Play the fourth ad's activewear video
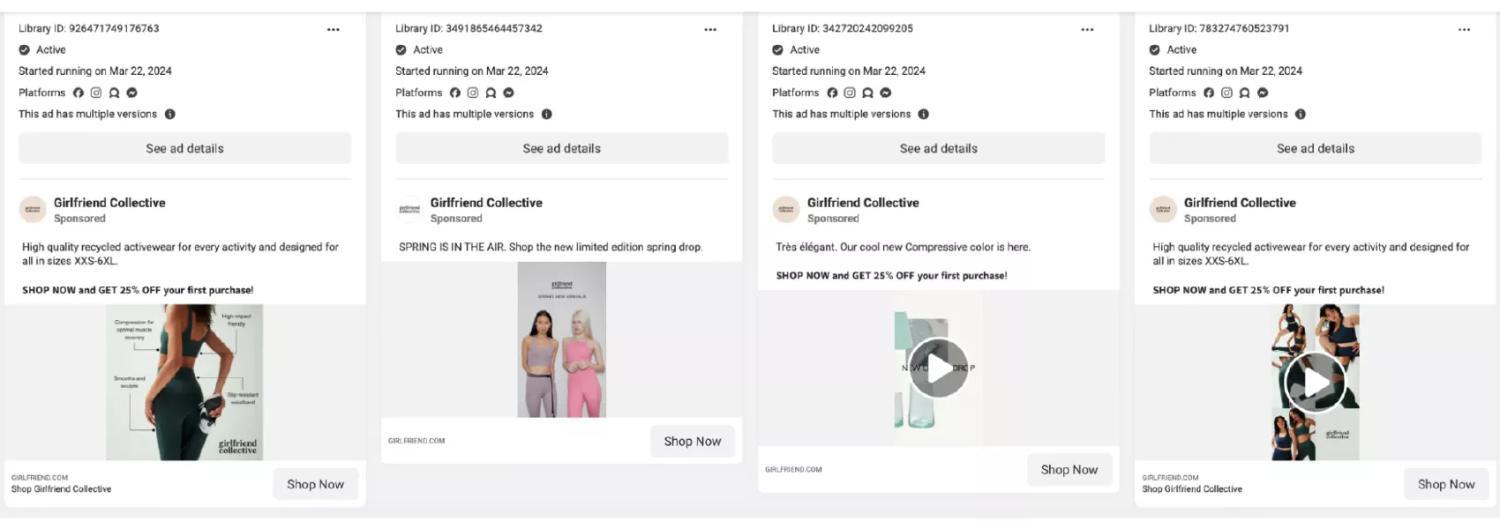Screen dimensions: 1500x529 [x=1314, y=382]
